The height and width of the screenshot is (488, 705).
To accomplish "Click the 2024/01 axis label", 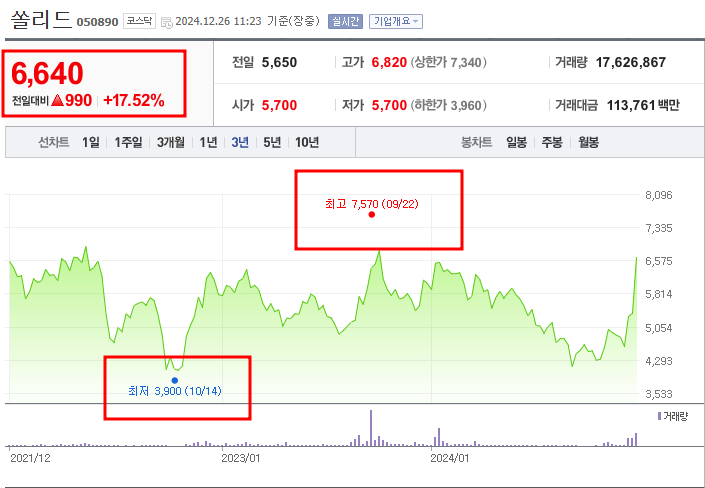I will (450, 458).
